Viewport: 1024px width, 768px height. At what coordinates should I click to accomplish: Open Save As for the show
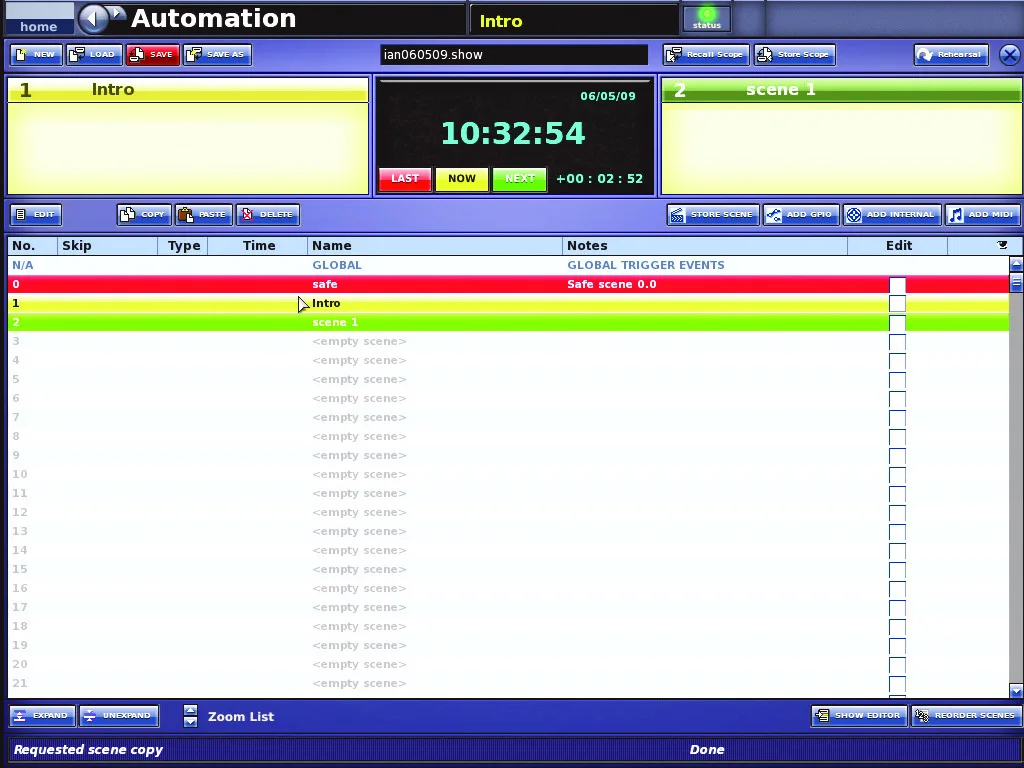217,55
